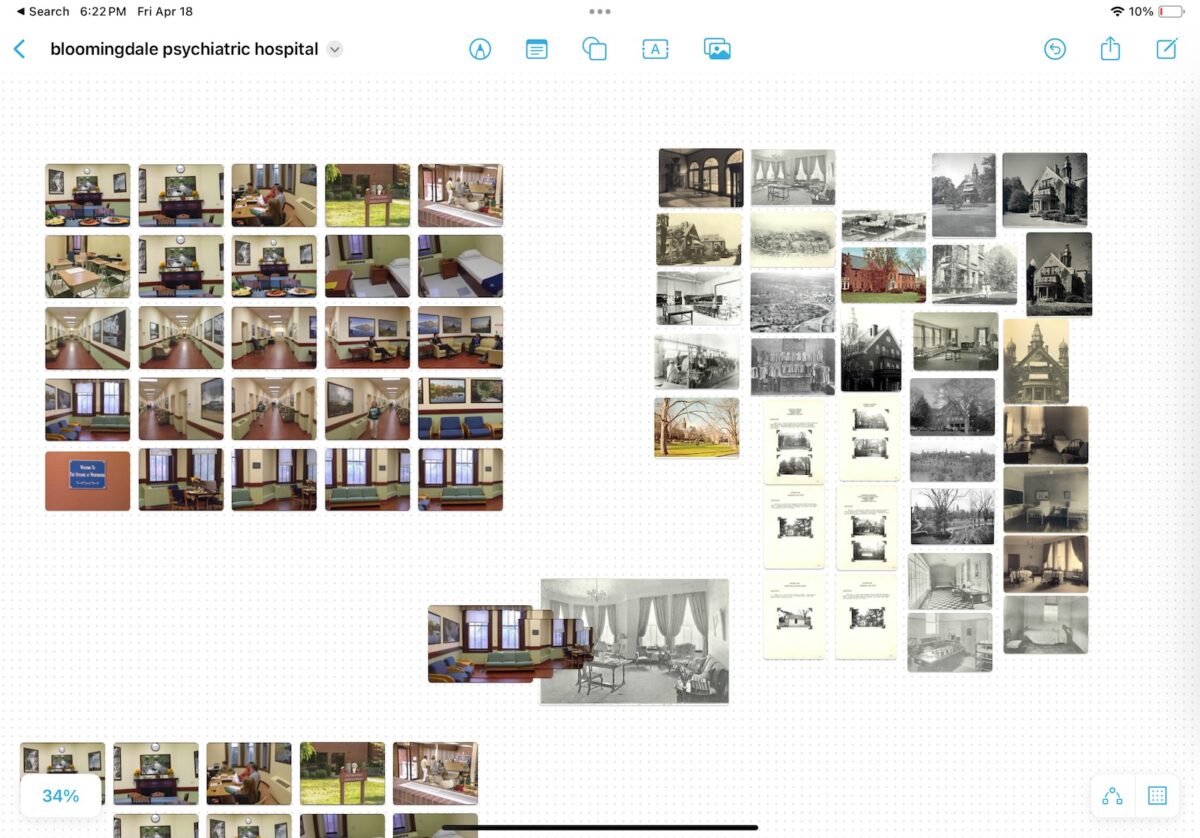Open the three-dot multitasking menu
This screenshot has height=838, width=1200.
tap(600, 12)
